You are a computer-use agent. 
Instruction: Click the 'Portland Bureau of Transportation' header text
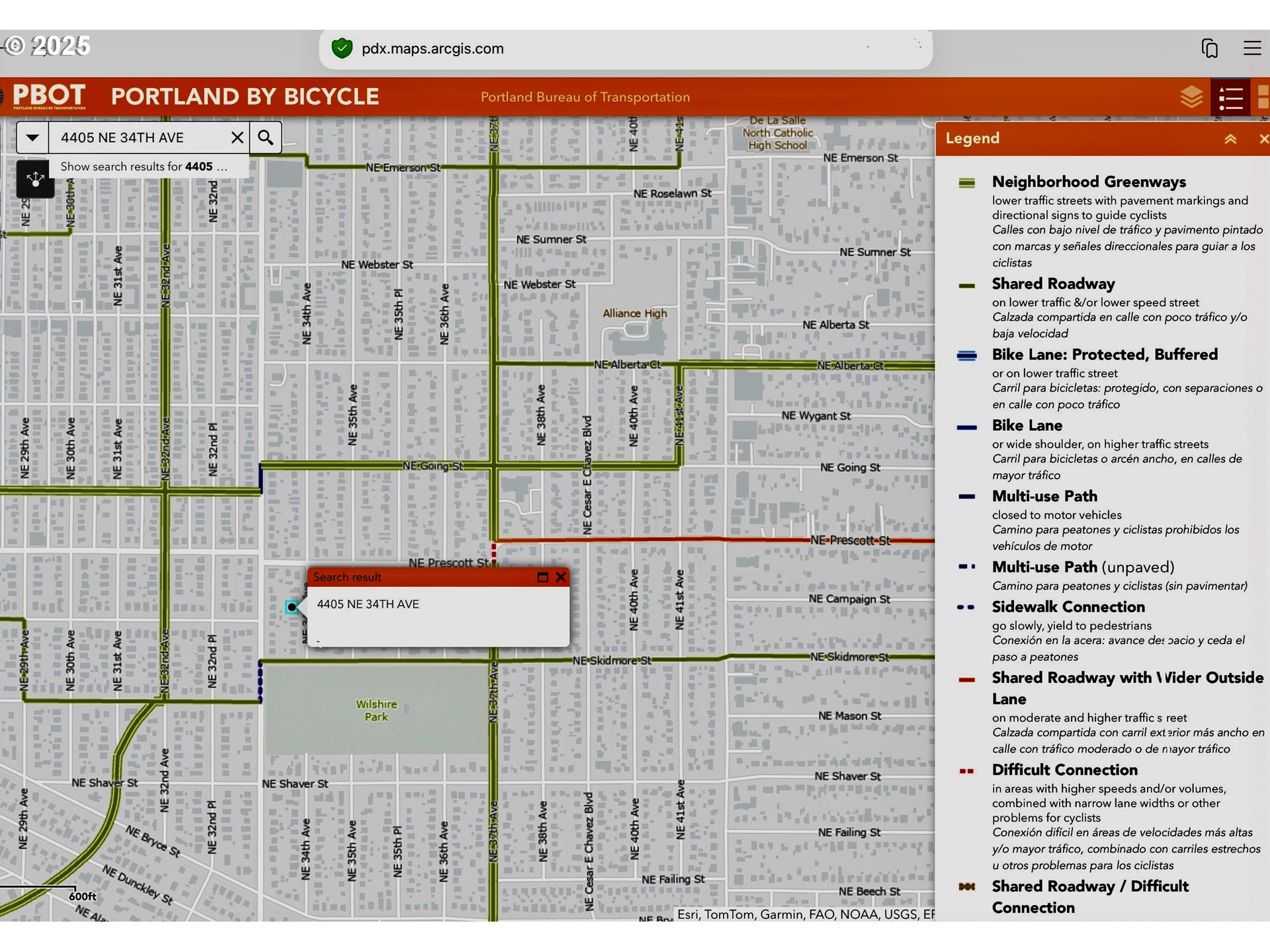click(x=585, y=97)
